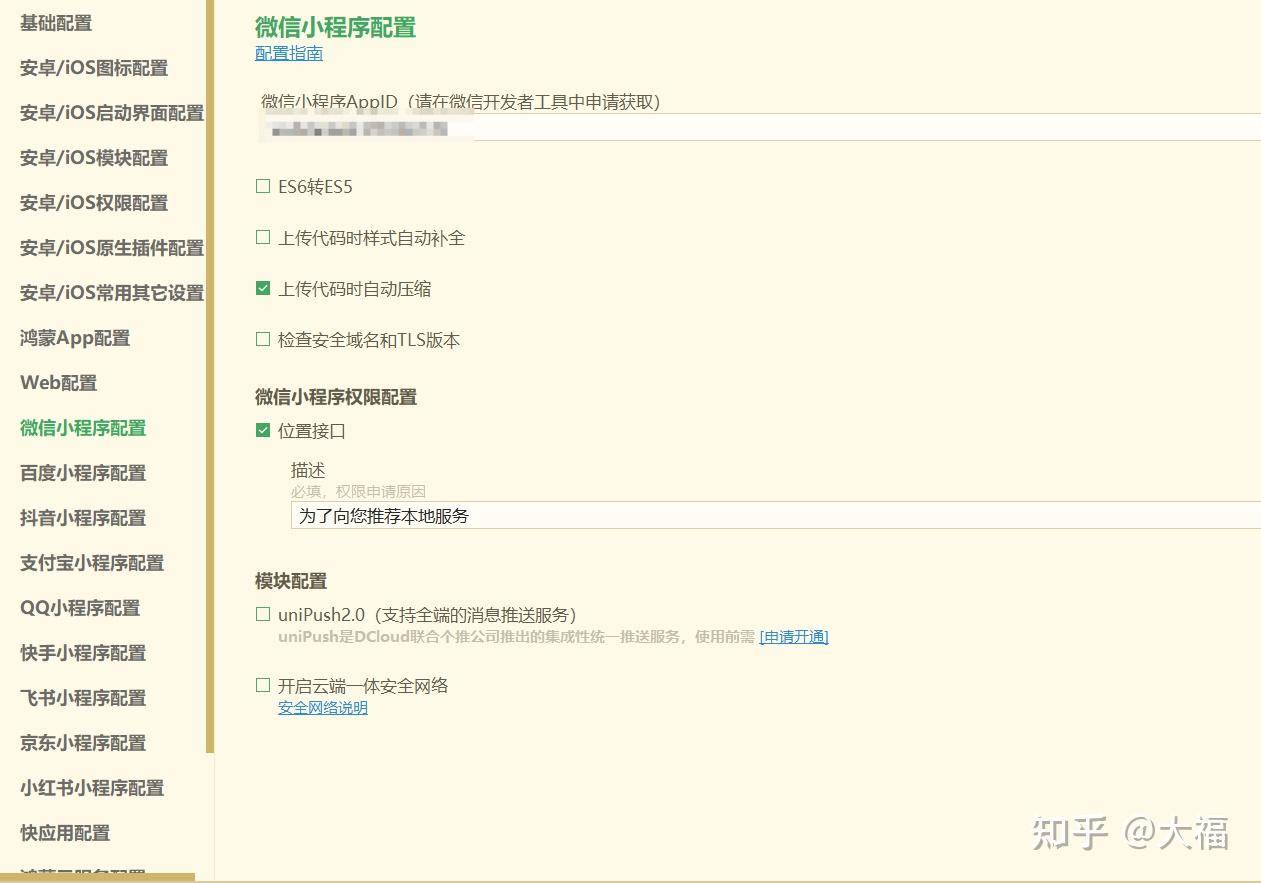The width and height of the screenshot is (1261, 883).
Task: Go to 安卓/iOS模块配置
Action: pyautogui.click(x=94, y=158)
